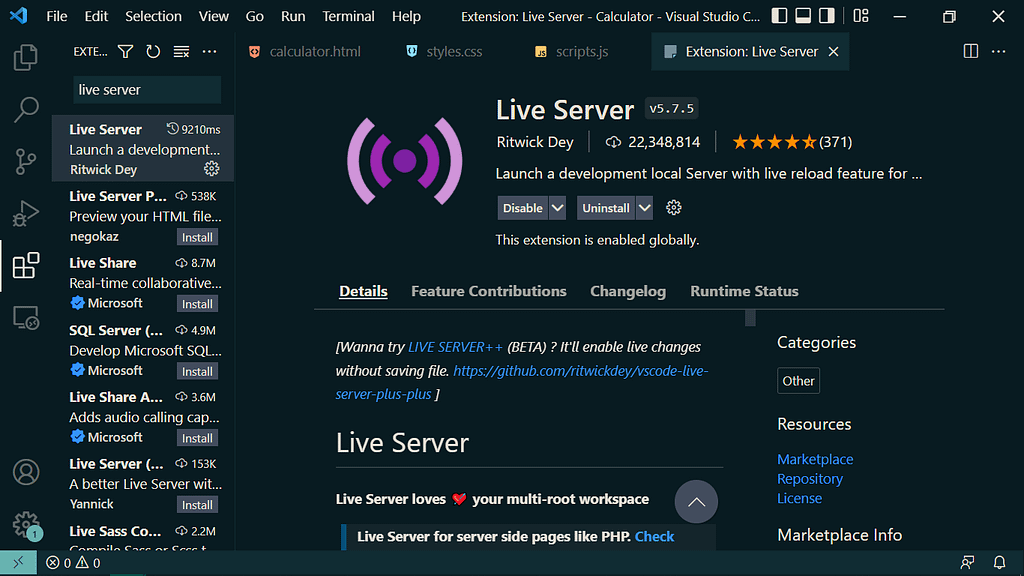Click the star rating (371)
This screenshot has width=1024, height=576.
pos(792,142)
